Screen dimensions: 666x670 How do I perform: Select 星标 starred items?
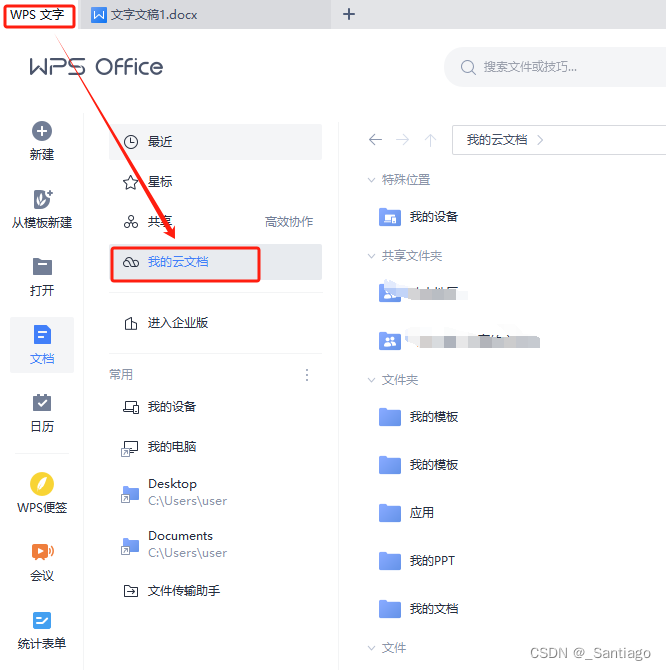pos(215,182)
